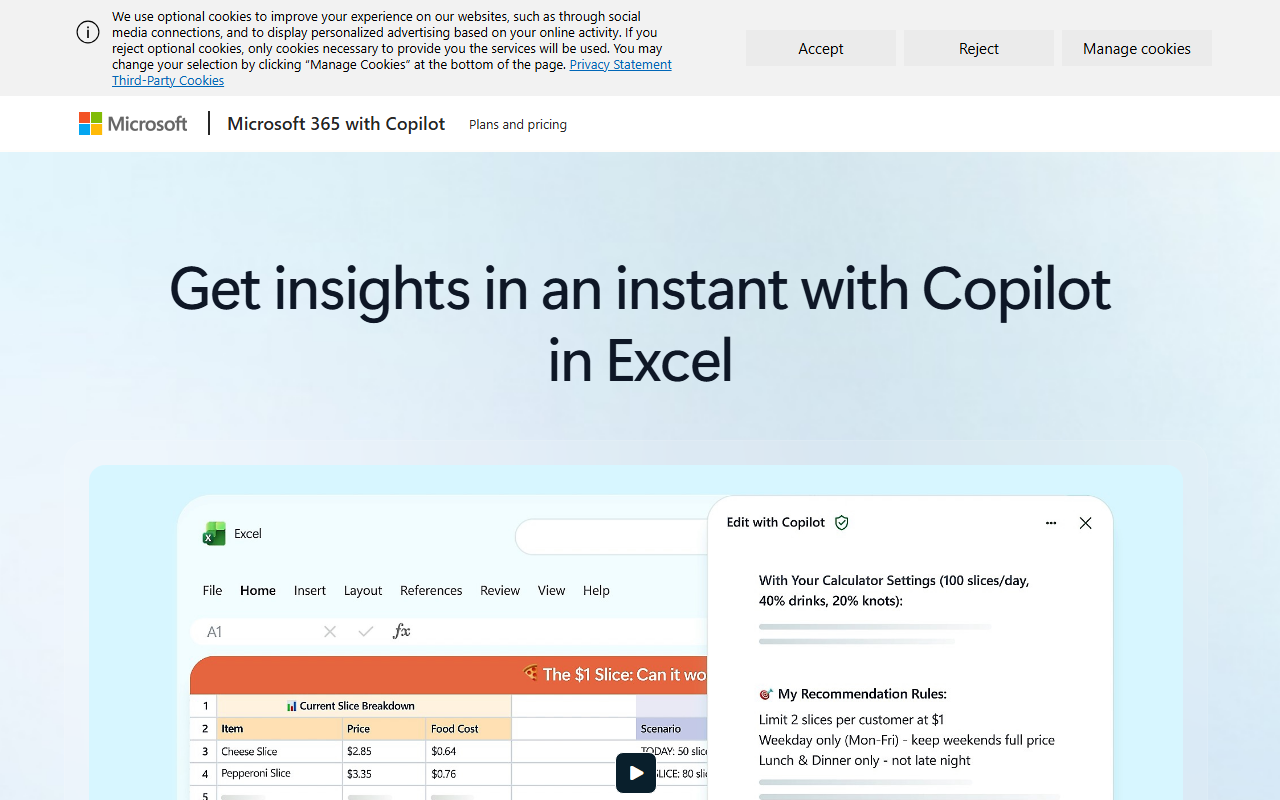Select the Pepperoni Slice cell

coord(279,773)
